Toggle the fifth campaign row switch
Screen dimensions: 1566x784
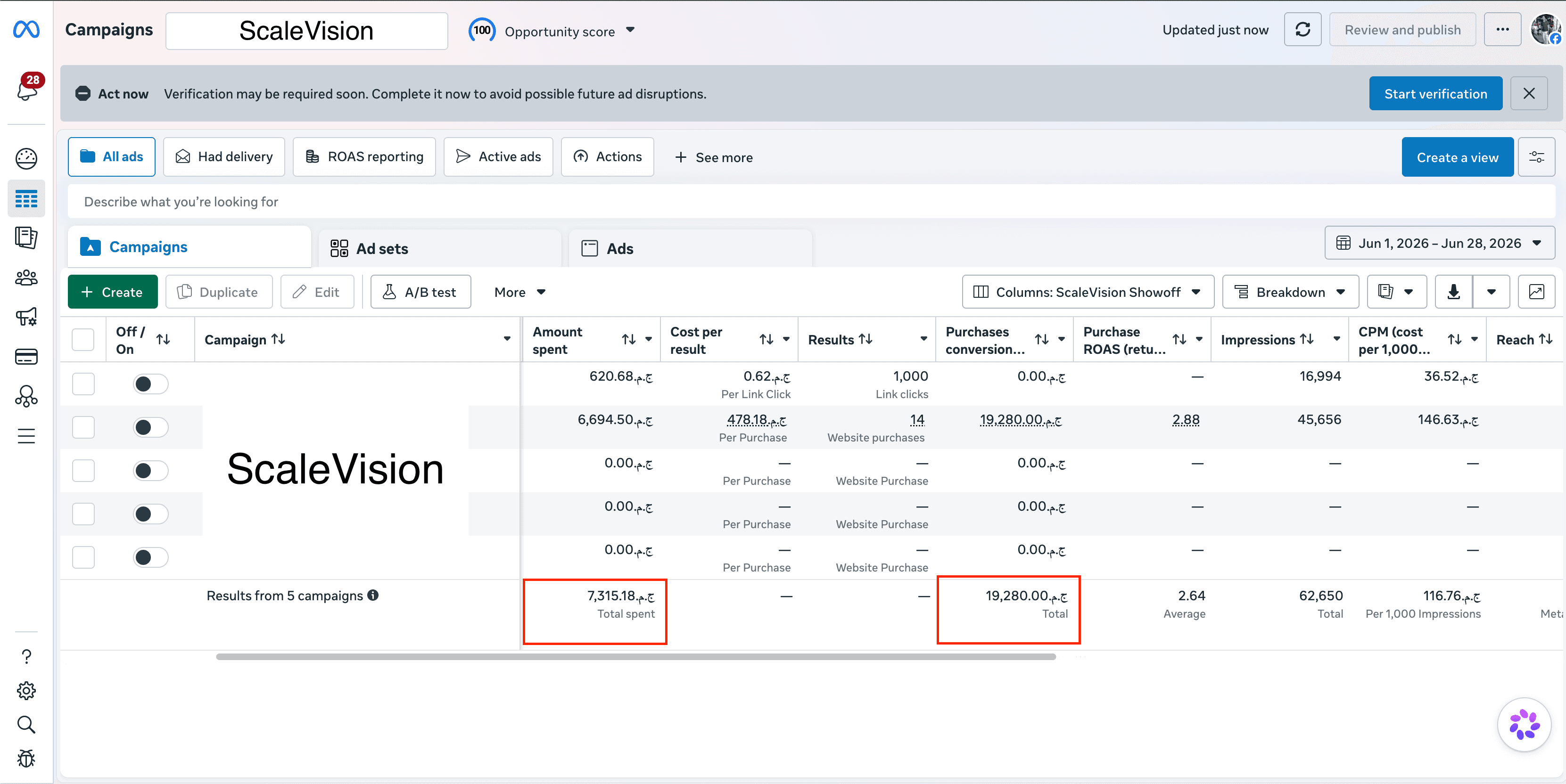pyautogui.click(x=150, y=557)
